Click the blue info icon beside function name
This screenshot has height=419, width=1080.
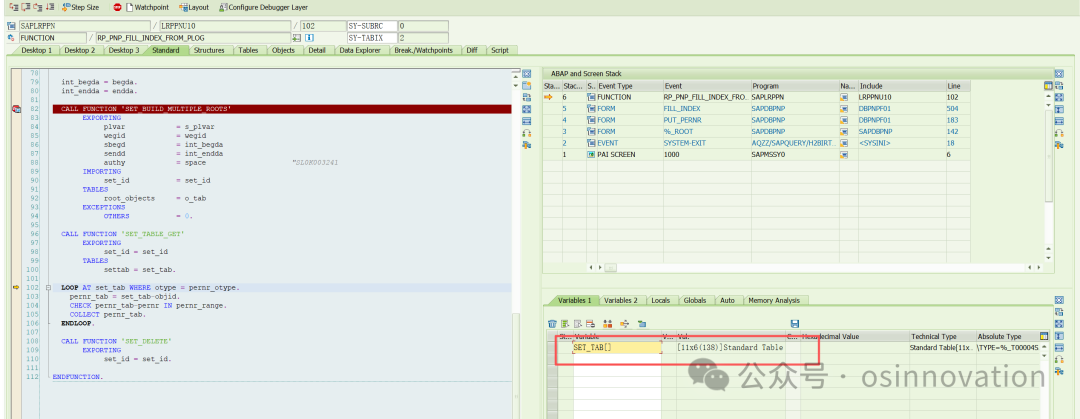tap(309, 38)
